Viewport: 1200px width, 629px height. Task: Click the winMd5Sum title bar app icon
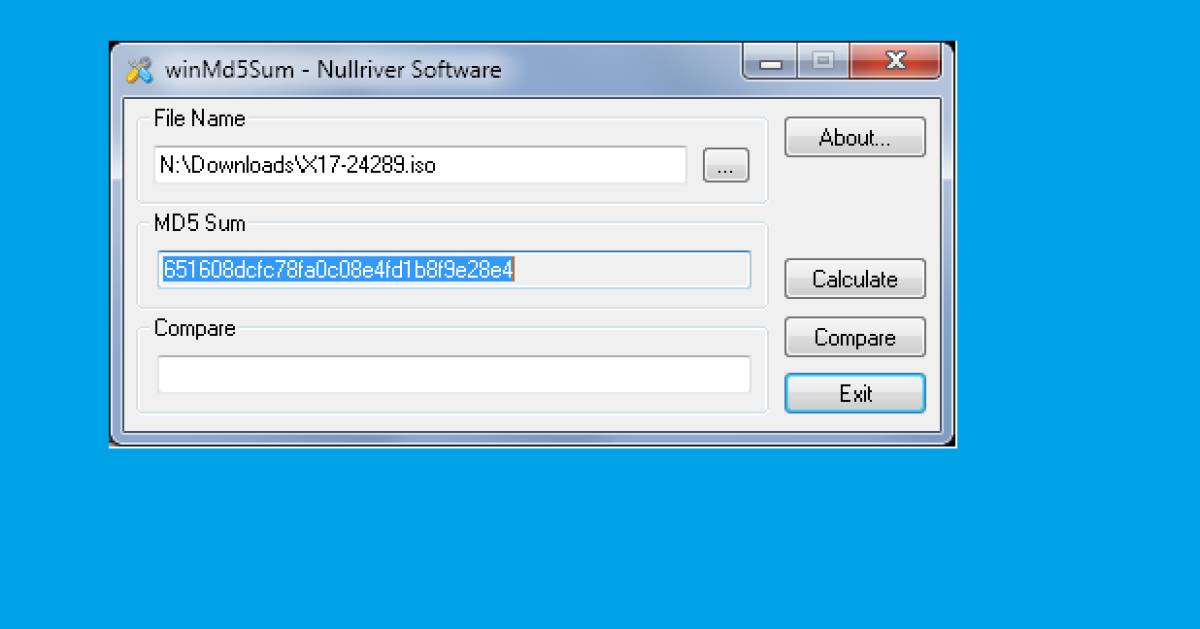pos(139,71)
